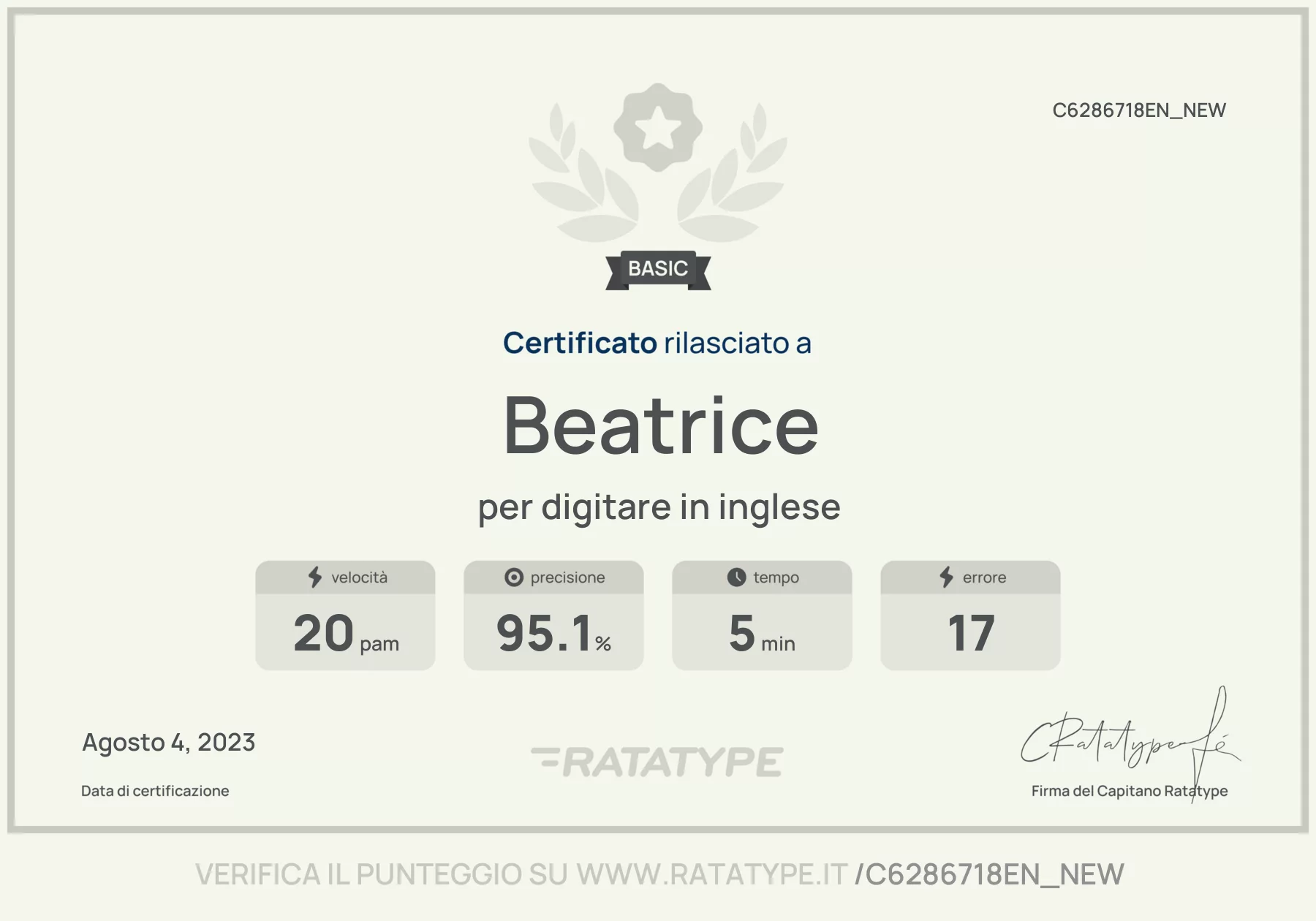
Task: Click the BASIC ribbon banner
Action: (658, 270)
